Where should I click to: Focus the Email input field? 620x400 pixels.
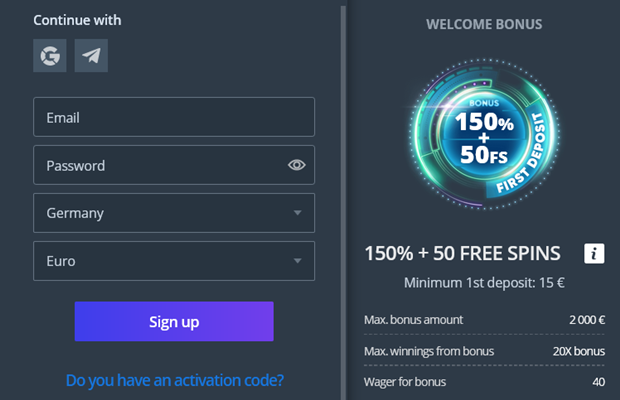click(174, 117)
